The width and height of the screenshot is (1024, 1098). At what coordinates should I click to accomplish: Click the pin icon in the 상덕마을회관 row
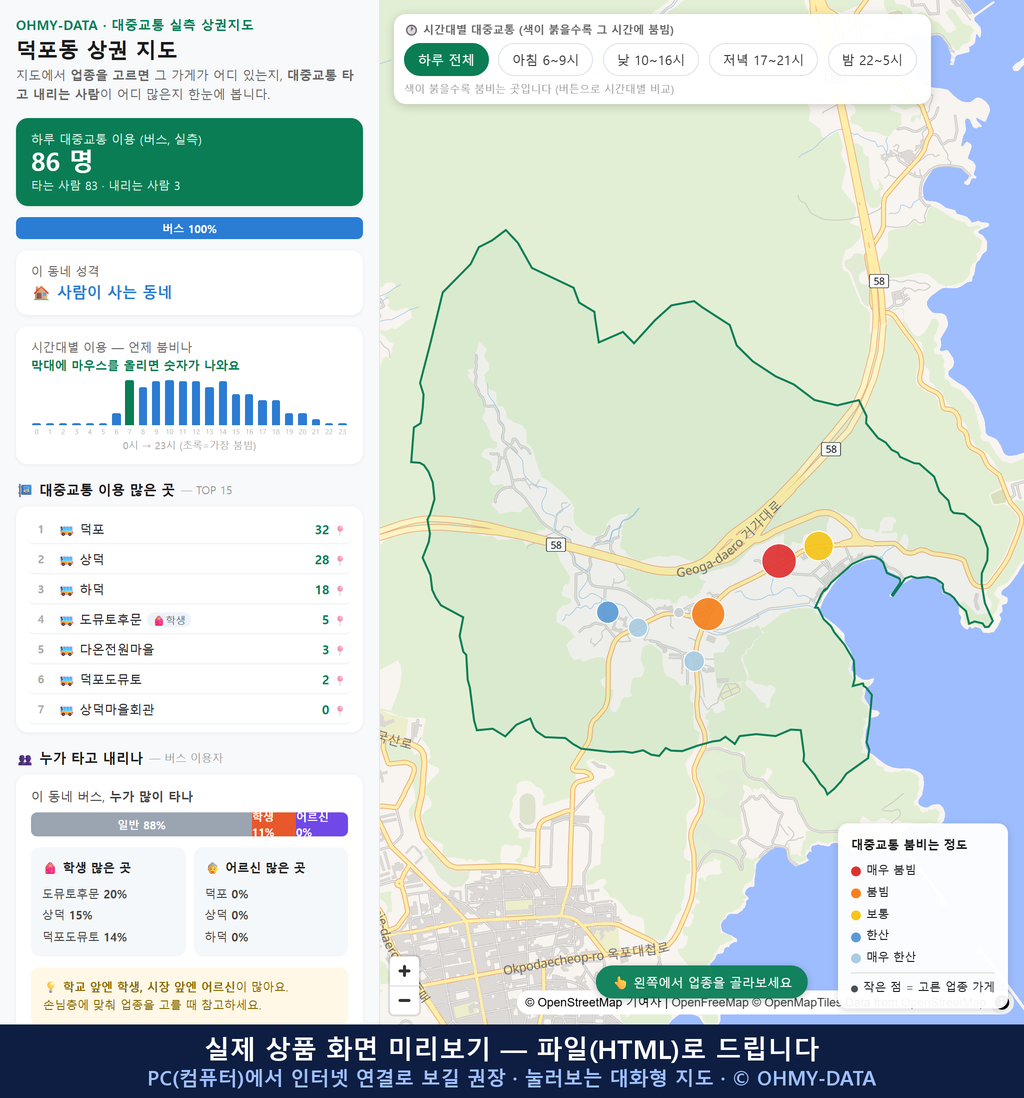340,710
